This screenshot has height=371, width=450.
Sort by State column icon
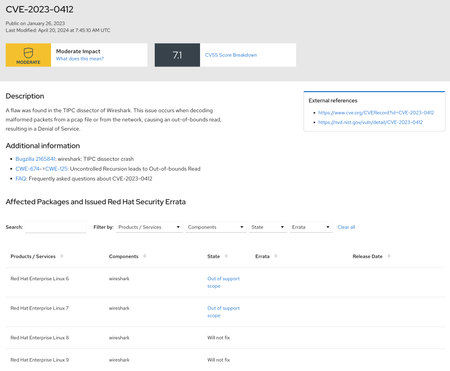point(226,256)
